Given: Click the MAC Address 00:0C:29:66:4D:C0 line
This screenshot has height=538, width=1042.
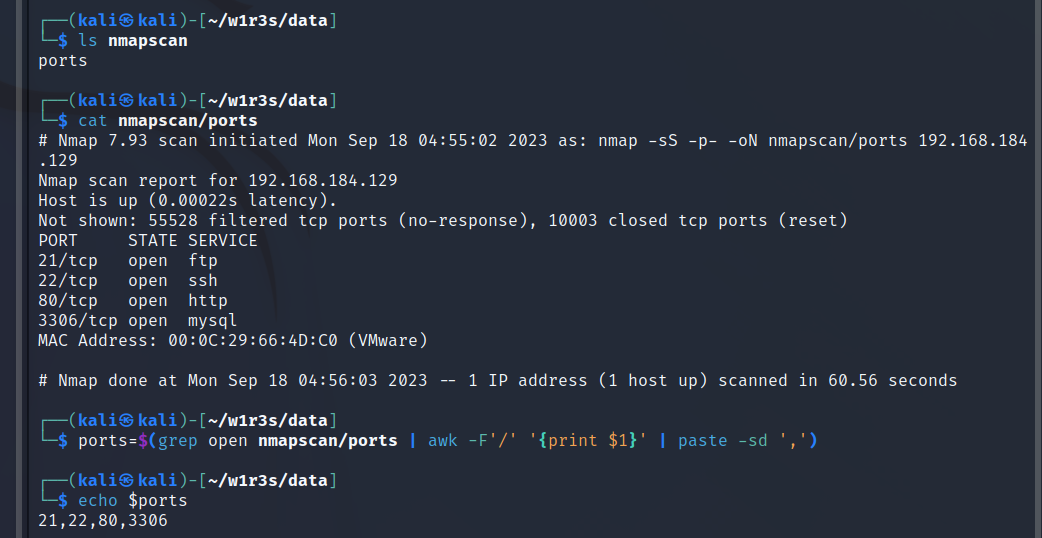Looking at the screenshot, I should 233,341.
